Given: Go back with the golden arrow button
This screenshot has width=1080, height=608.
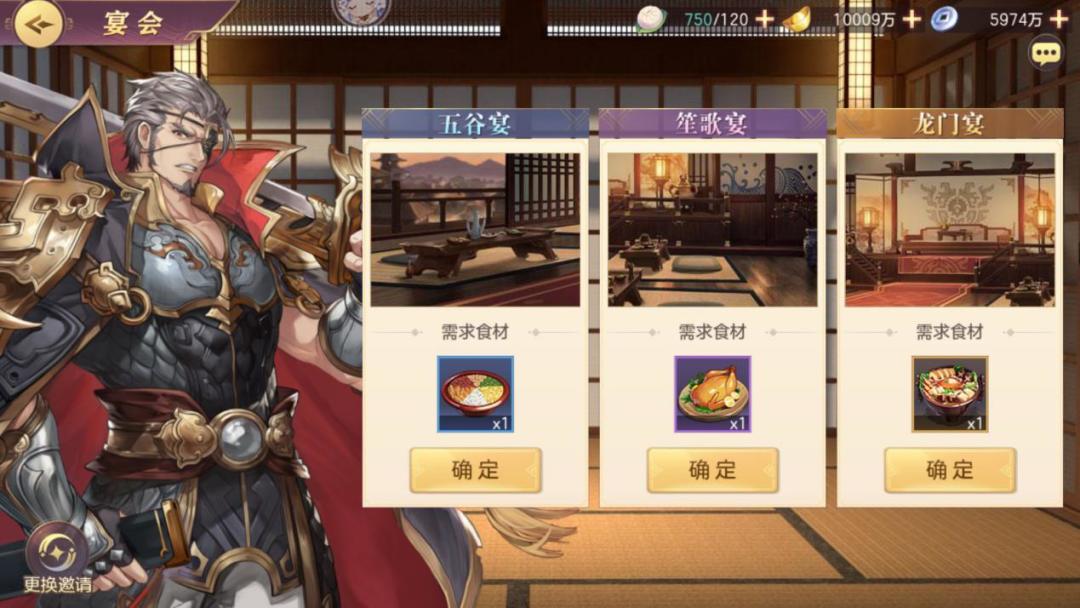Looking at the screenshot, I should [x=39, y=24].
